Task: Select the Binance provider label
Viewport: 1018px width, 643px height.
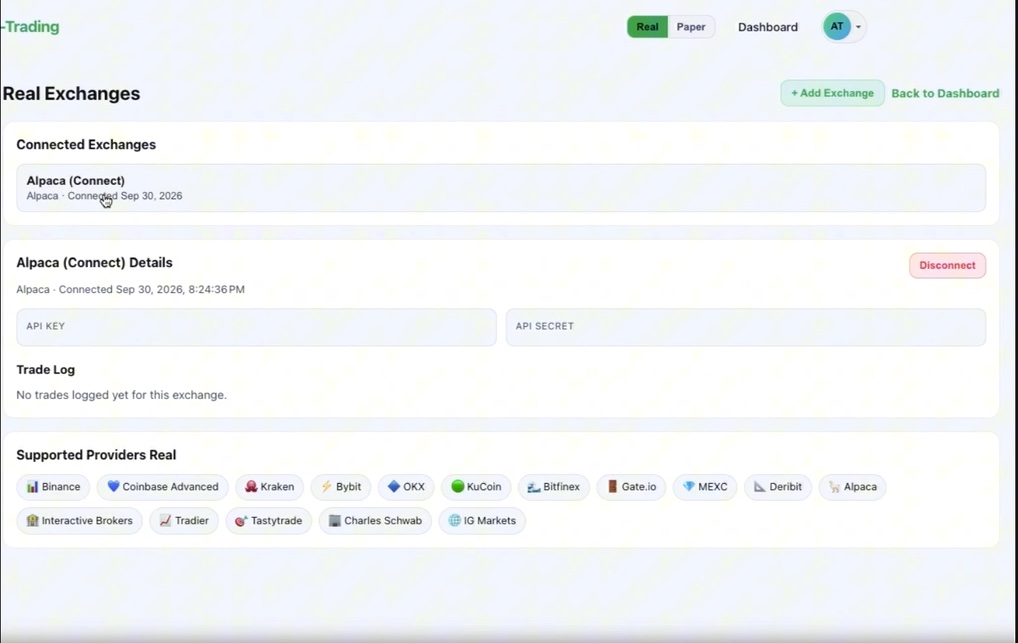Action: [x=61, y=486]
